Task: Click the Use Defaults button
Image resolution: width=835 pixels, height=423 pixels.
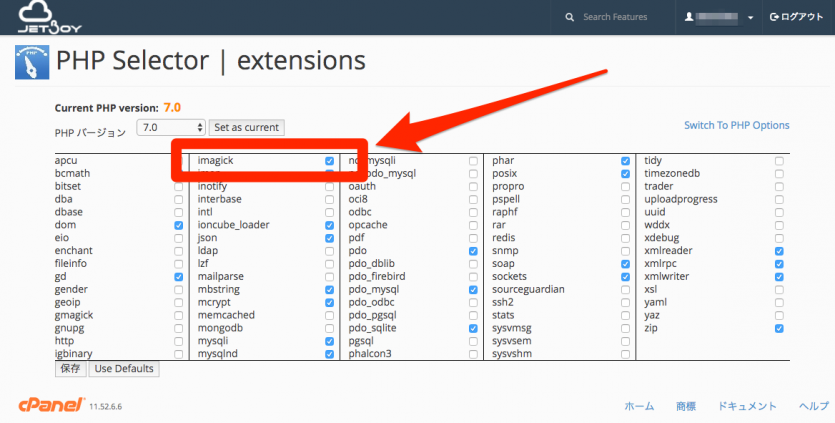Action: [124, 369]
